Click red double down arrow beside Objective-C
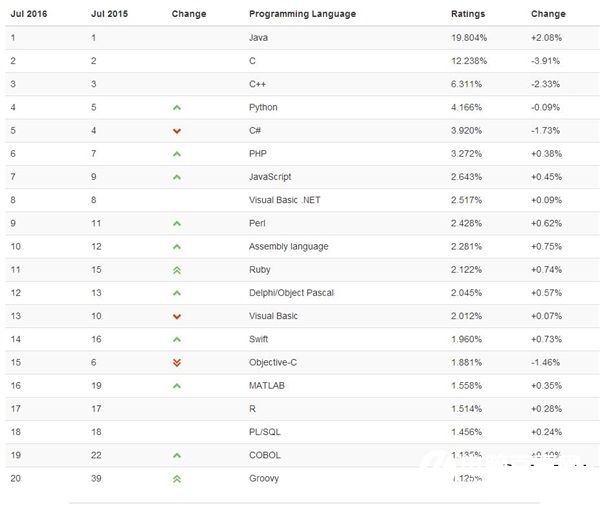The width and height of the screenshot is (600, 507). pyautogui.click(x=176, y=363)
